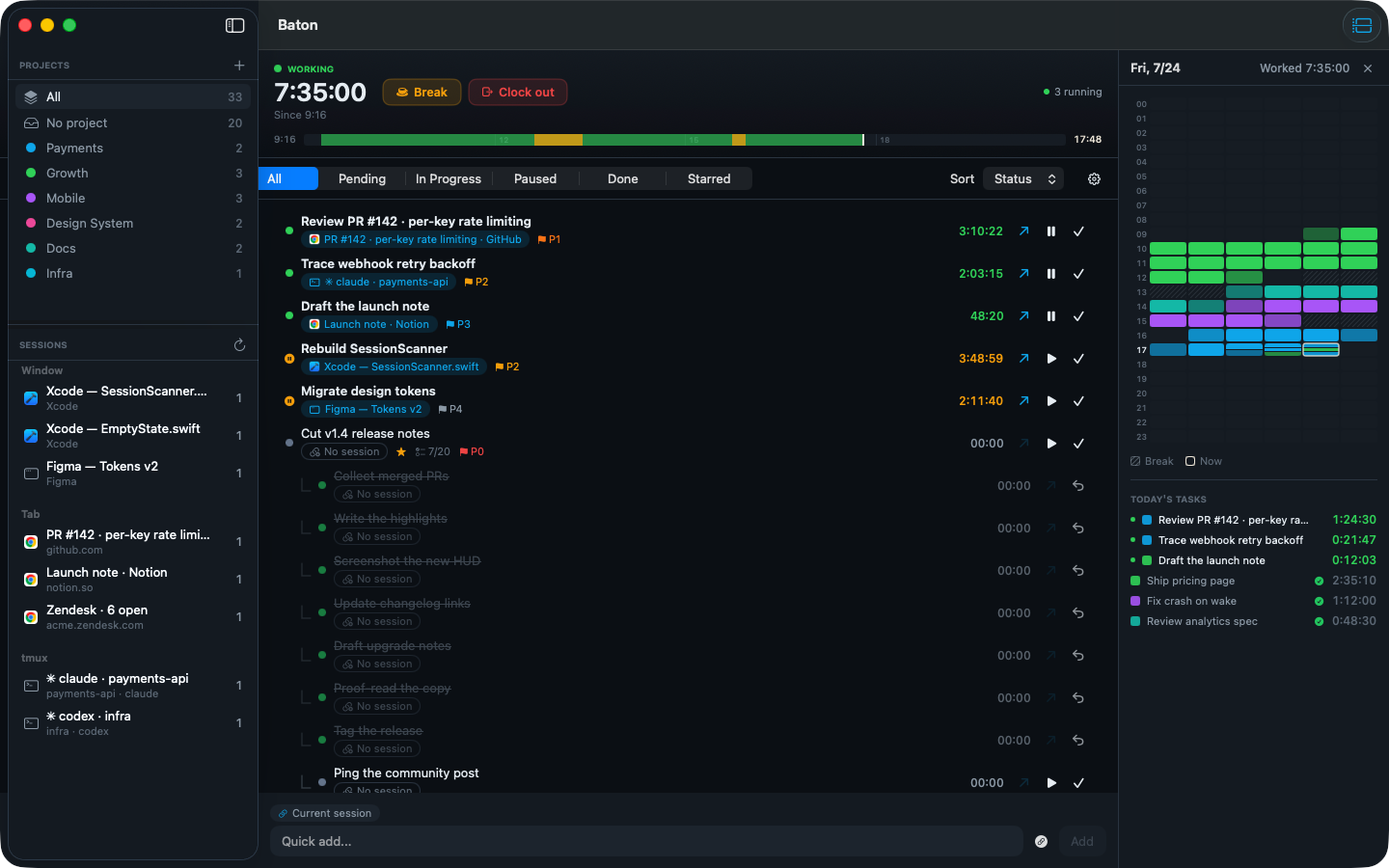The height and width of the screenshot is (868, 1389).
Task: Reopen Screenshot the new HUD subtask
Action: tap(1078, 570)
